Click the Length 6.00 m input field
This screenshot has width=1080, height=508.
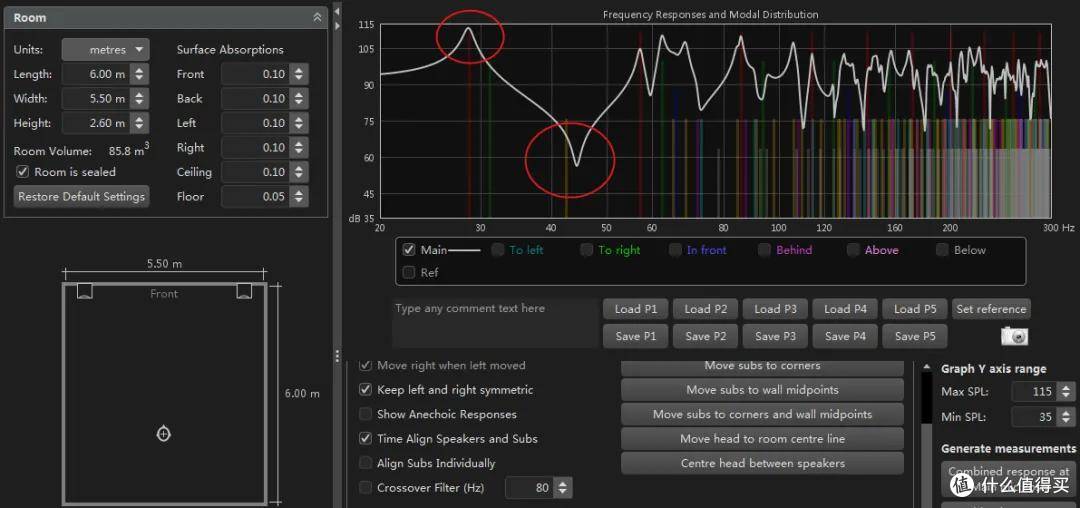click(96, 74)
